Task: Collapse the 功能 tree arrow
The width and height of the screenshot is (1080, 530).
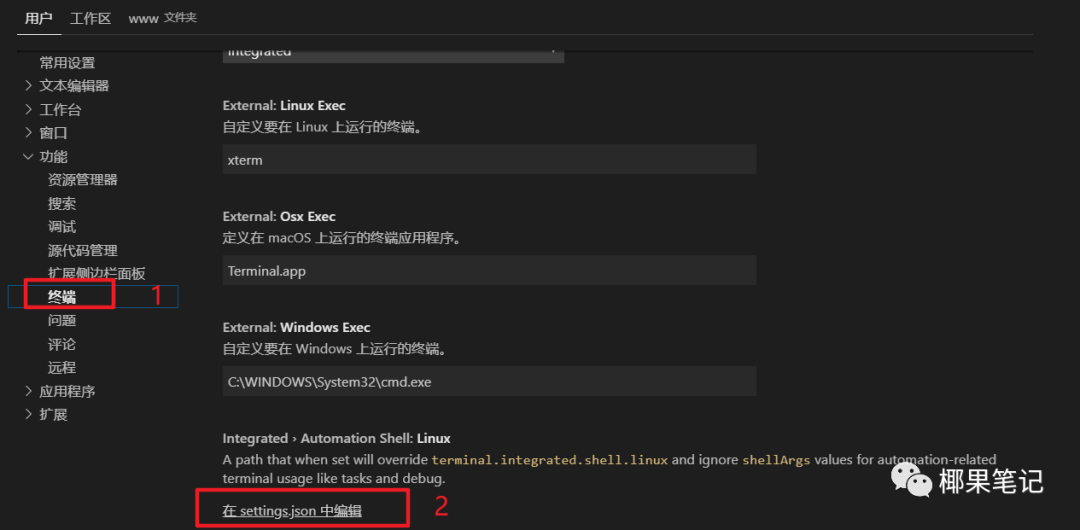Action: (28, 156)
